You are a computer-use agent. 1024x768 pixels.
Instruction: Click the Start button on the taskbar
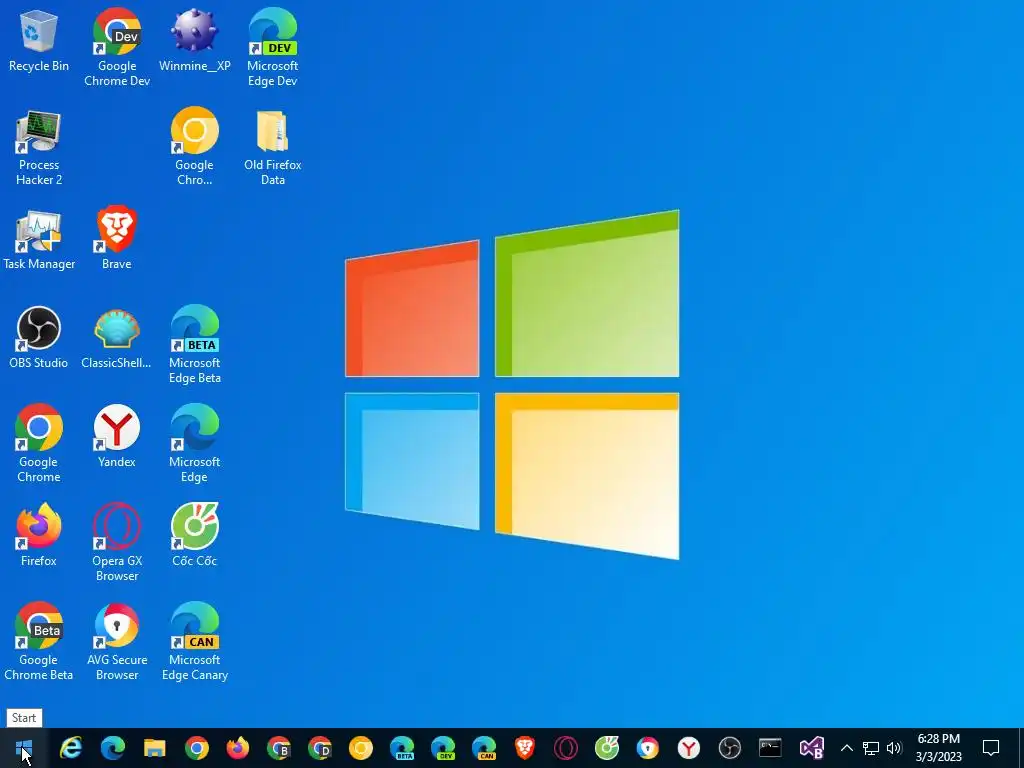pyautogui.click(x=24, y=748)
